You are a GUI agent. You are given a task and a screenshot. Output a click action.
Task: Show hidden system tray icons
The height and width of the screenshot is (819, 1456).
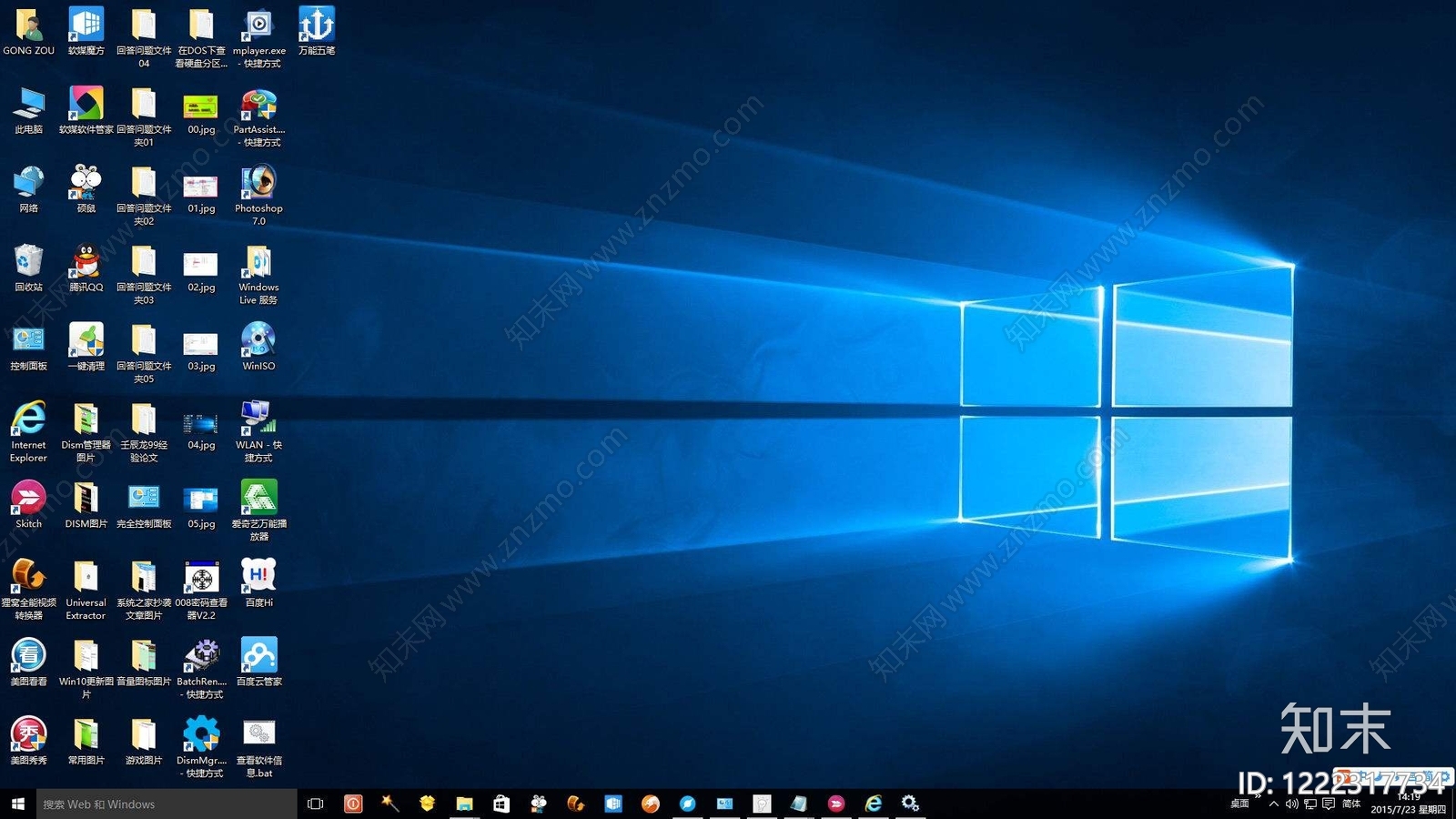click(1274, 804)
